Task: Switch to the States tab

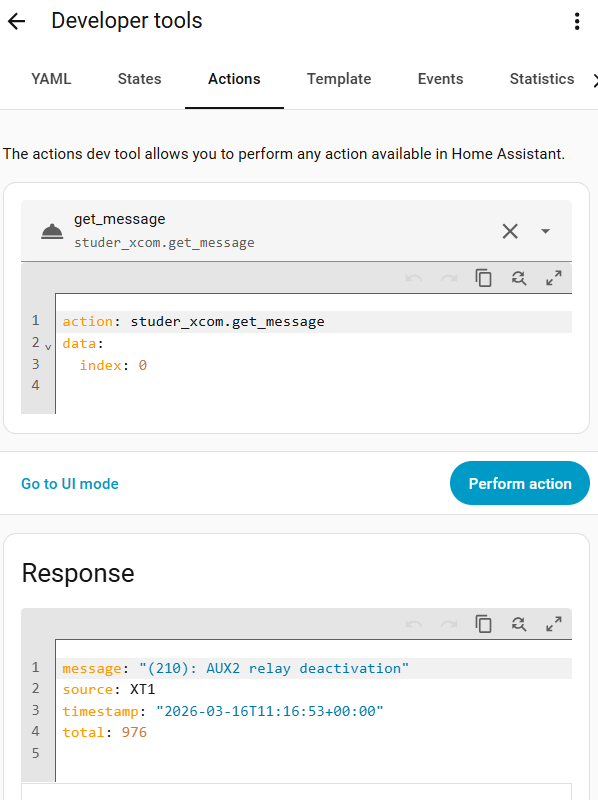Action: point(139,79)
